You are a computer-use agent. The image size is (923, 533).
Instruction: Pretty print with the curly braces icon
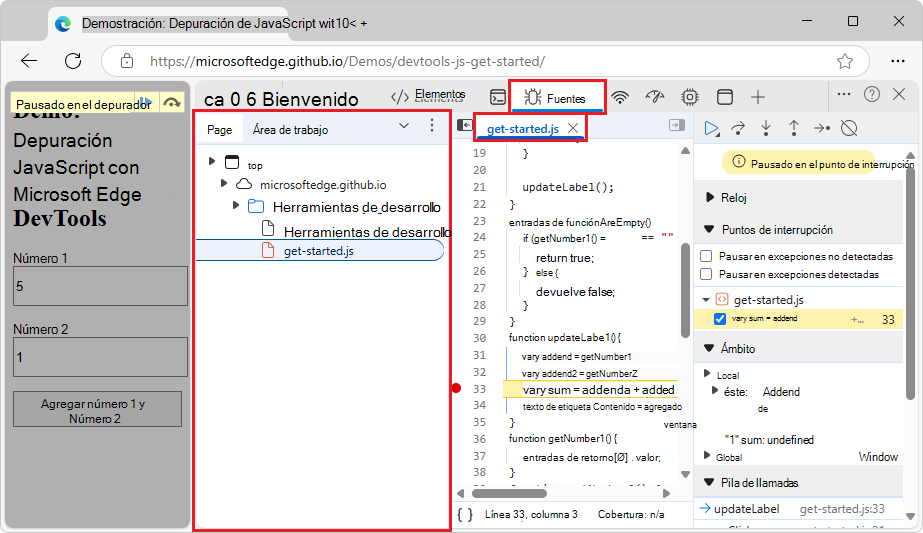coord(465,514)
